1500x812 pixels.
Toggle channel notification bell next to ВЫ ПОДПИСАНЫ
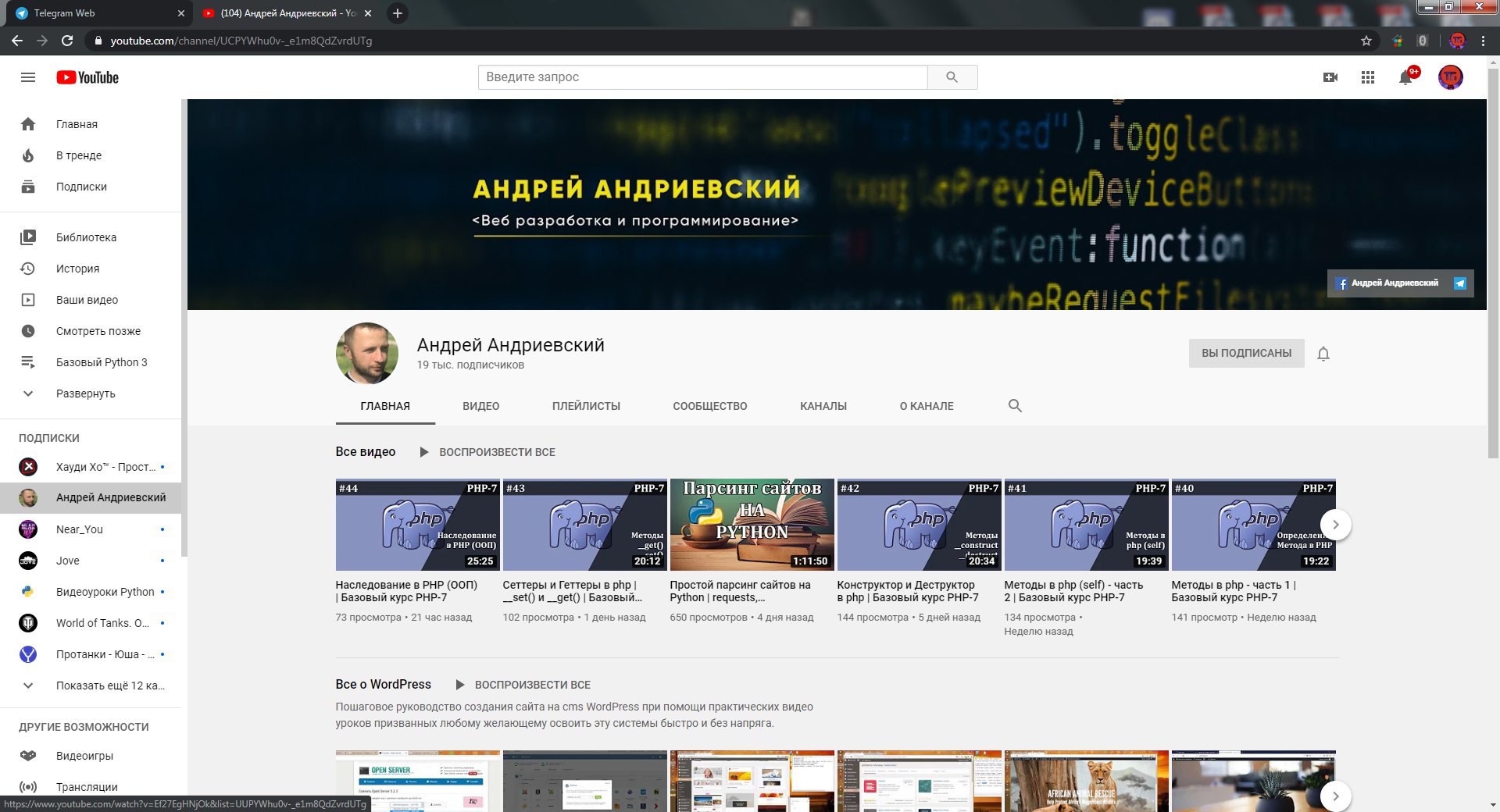coord(1323,354)
